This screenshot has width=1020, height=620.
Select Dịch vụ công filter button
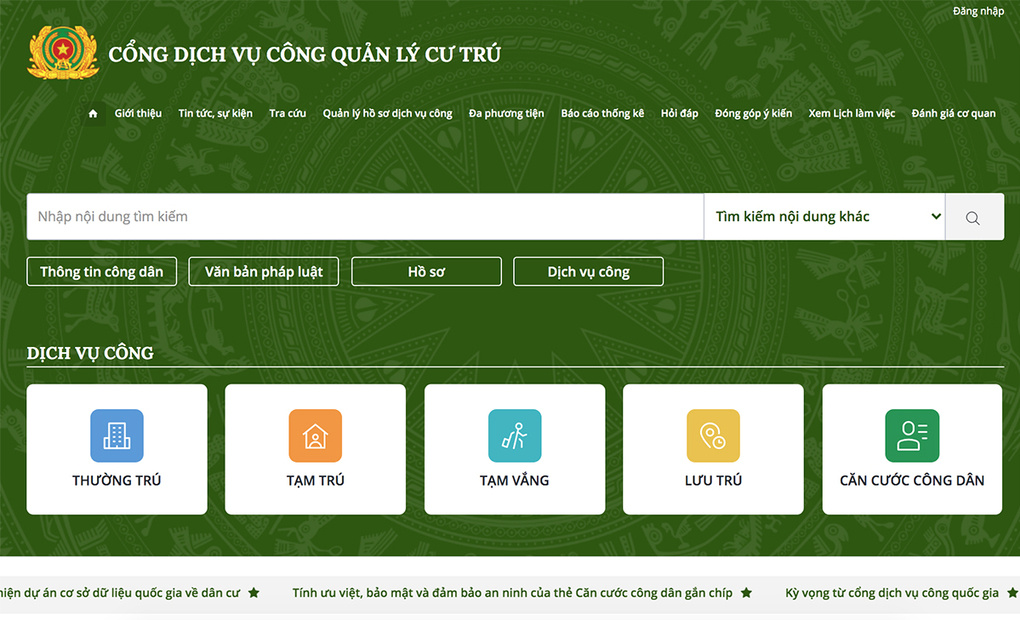pyautogui.click(x=588, y=271)
